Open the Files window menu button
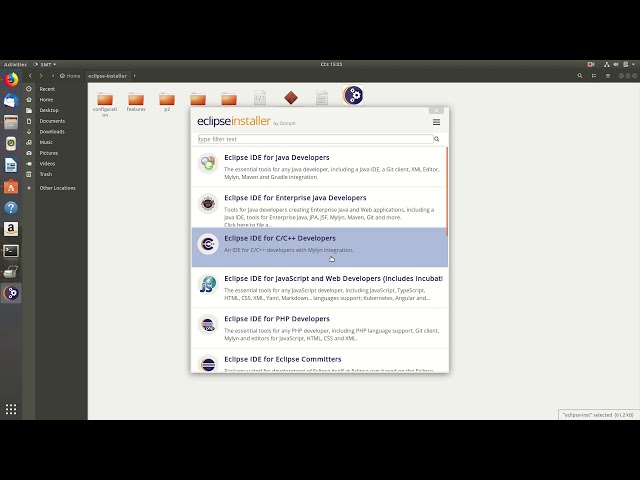 coord(608,76)
